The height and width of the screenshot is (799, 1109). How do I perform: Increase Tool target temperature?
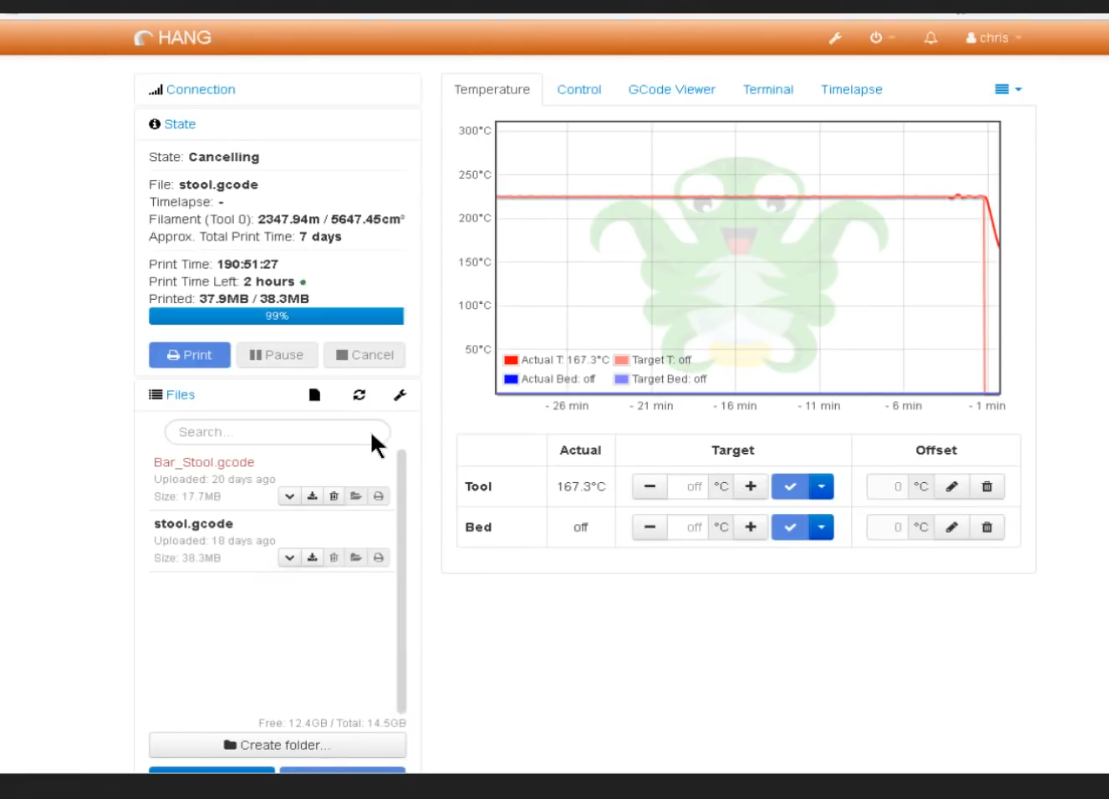coord(750,486)
